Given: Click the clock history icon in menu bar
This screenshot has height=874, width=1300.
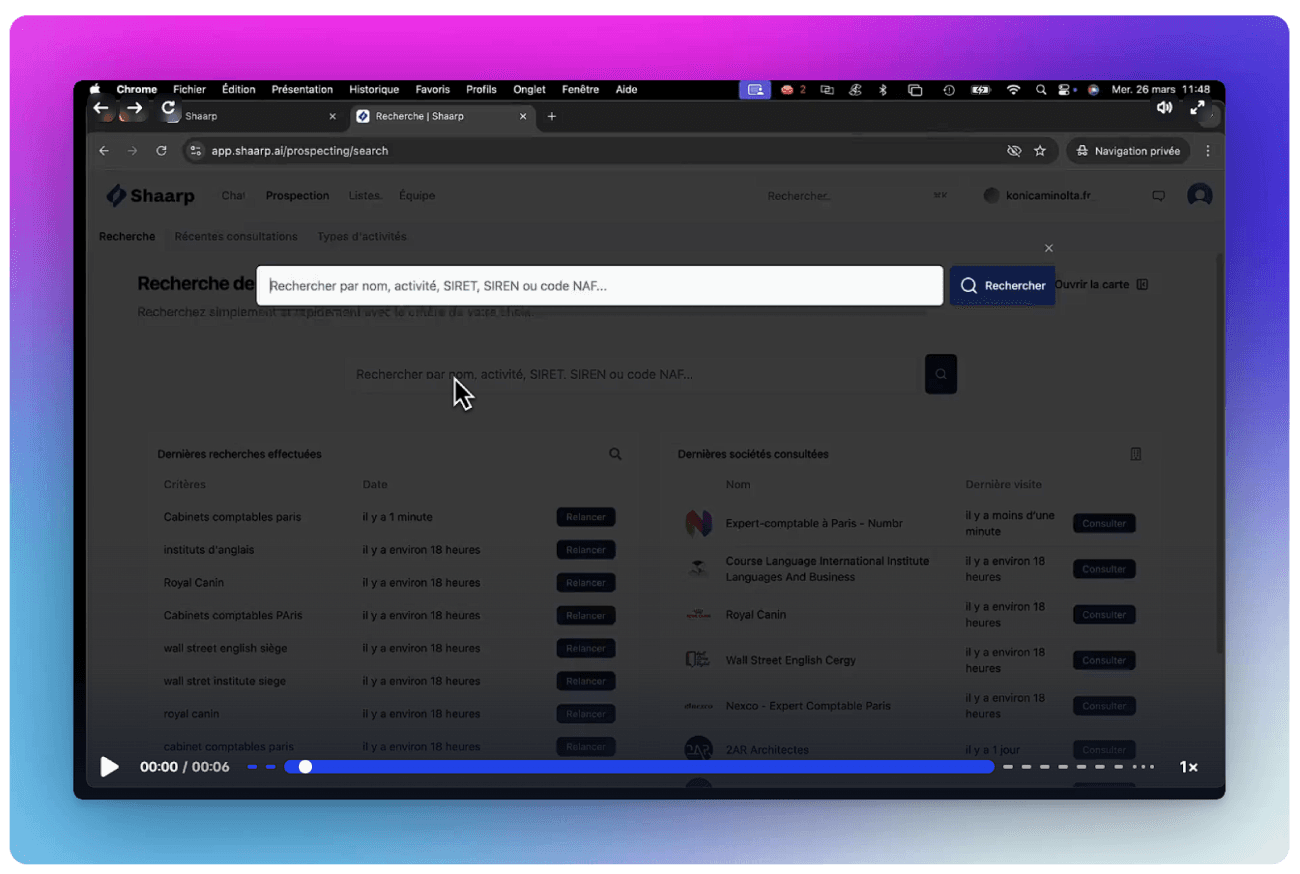Looking at the screenshot, I should click(948, 89).
